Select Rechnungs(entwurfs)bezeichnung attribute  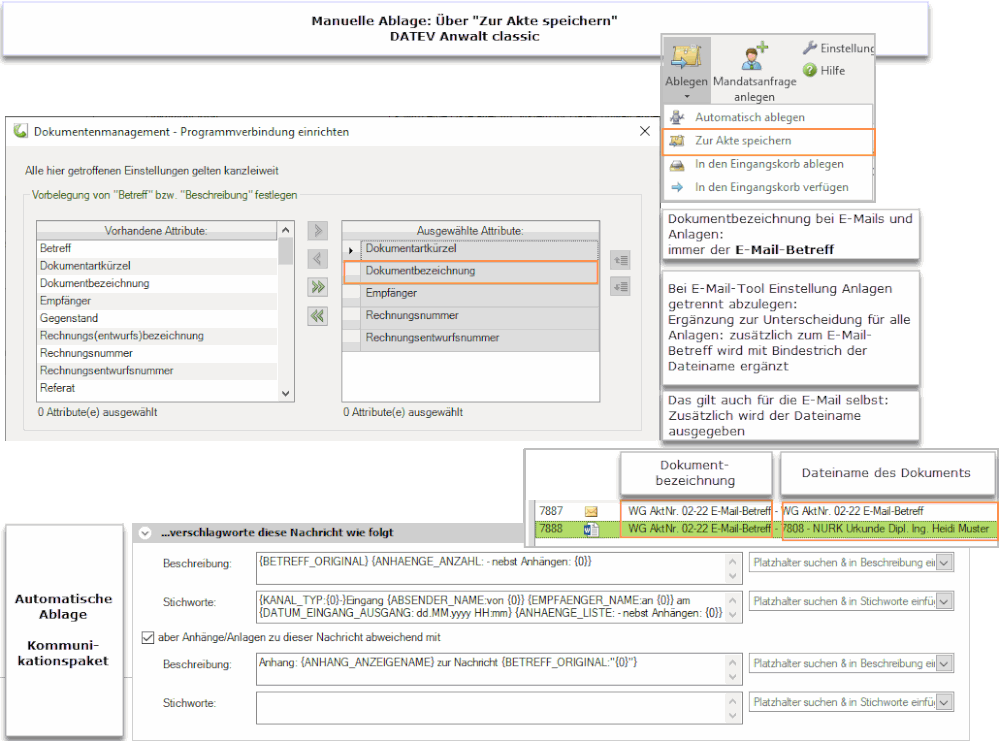[x=157, y=336]
